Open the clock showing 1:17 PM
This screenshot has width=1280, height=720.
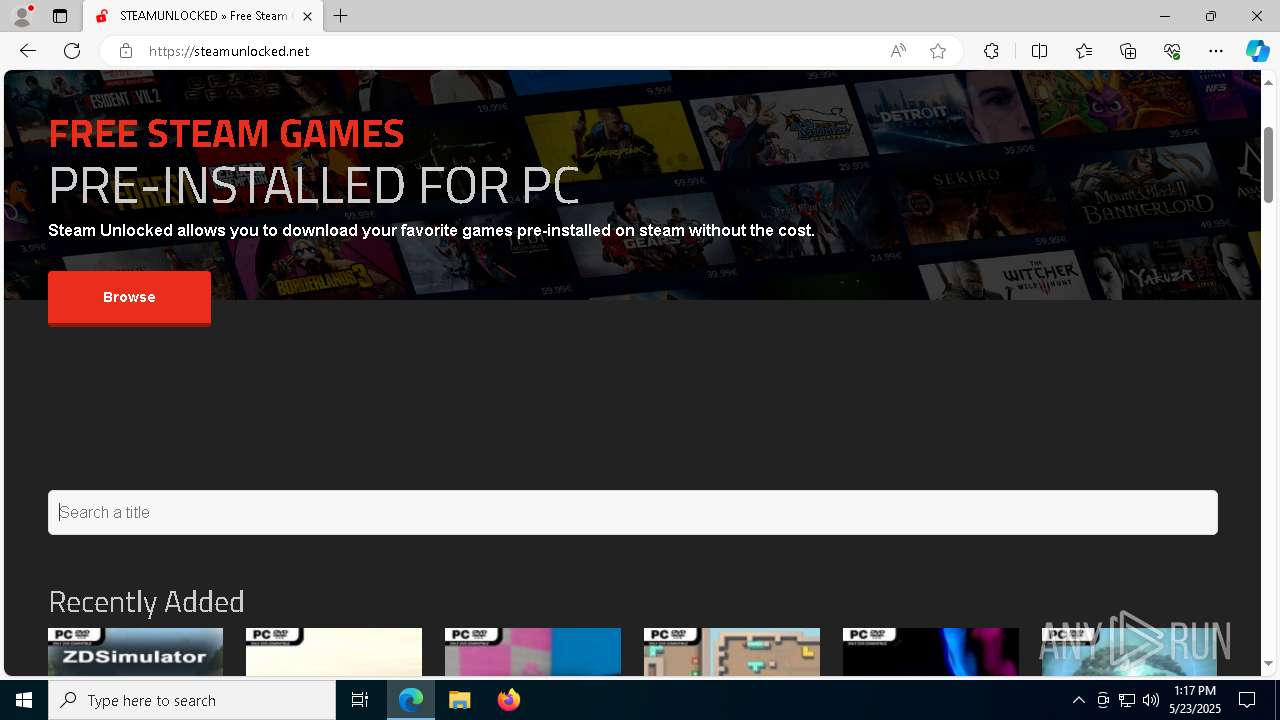tap(1194, 700)
